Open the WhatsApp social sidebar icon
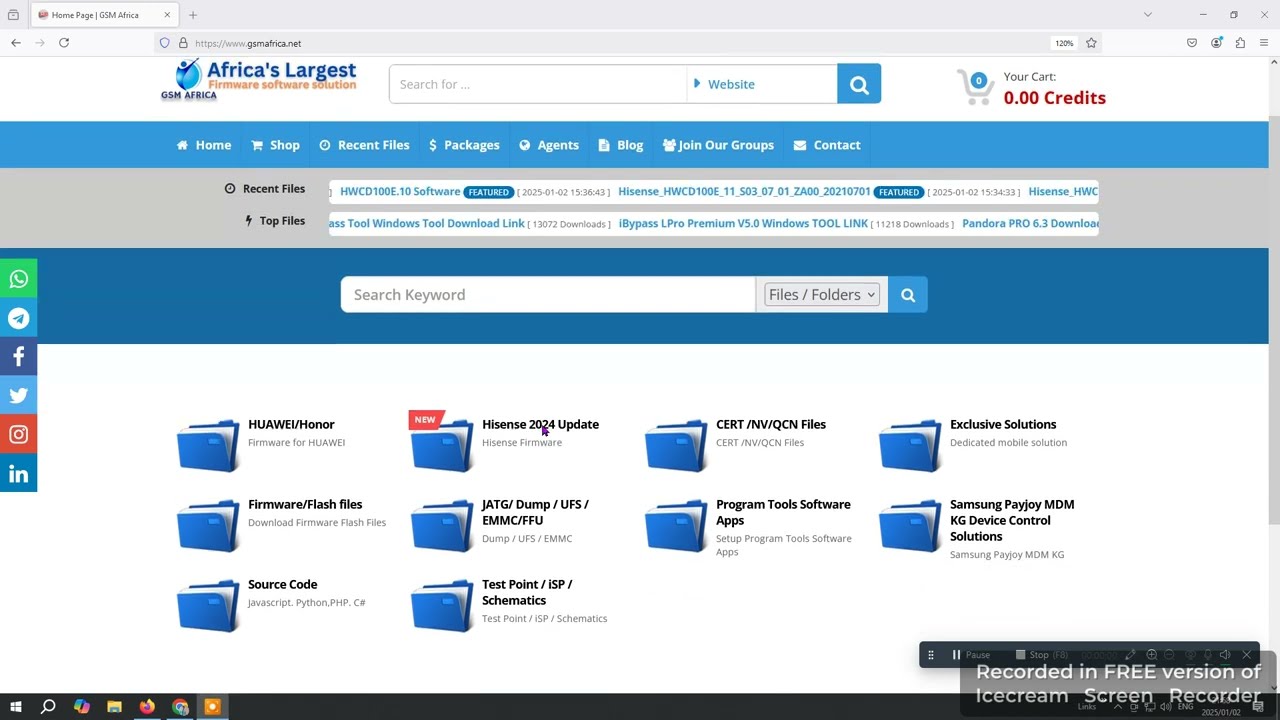Viewport: 1280px width, 720px height. 18,279
